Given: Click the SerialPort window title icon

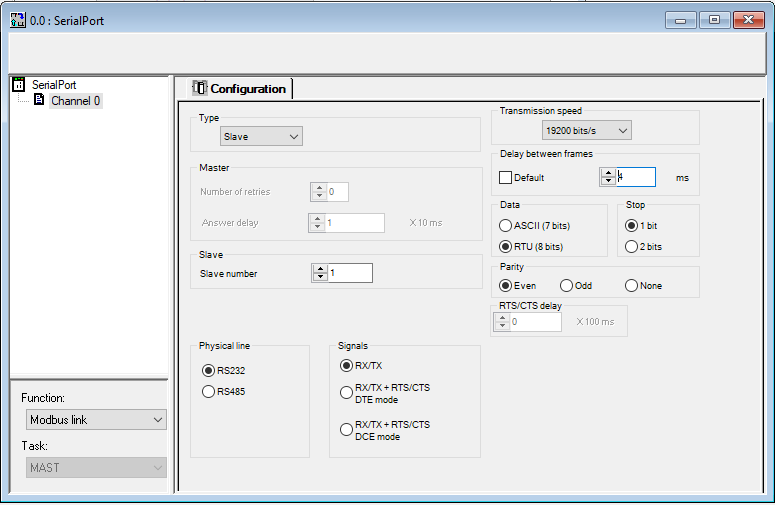Looking at the screenshot, I should click(x=18, y=20).
